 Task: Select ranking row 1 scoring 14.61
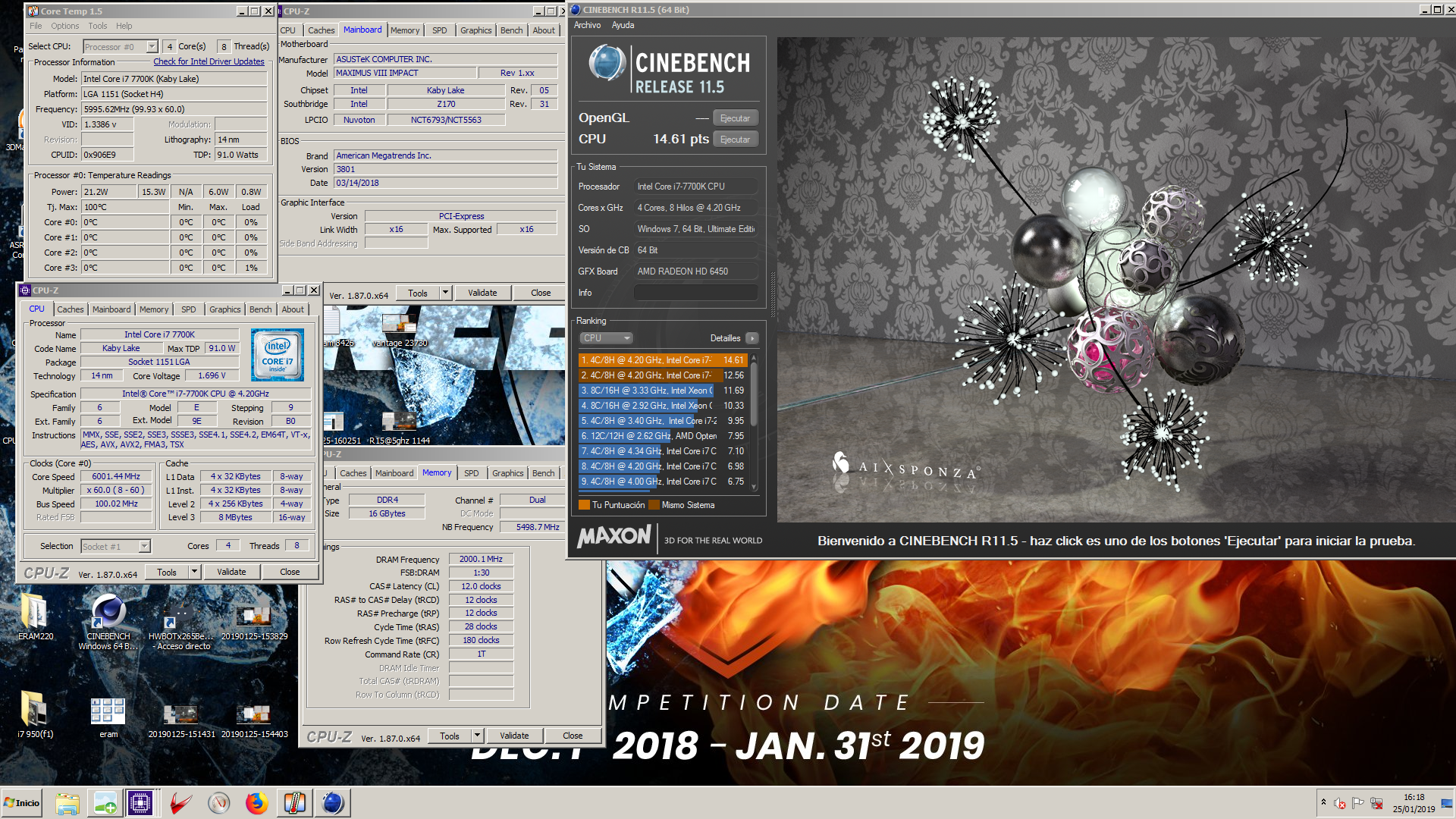tap(663, 360)
